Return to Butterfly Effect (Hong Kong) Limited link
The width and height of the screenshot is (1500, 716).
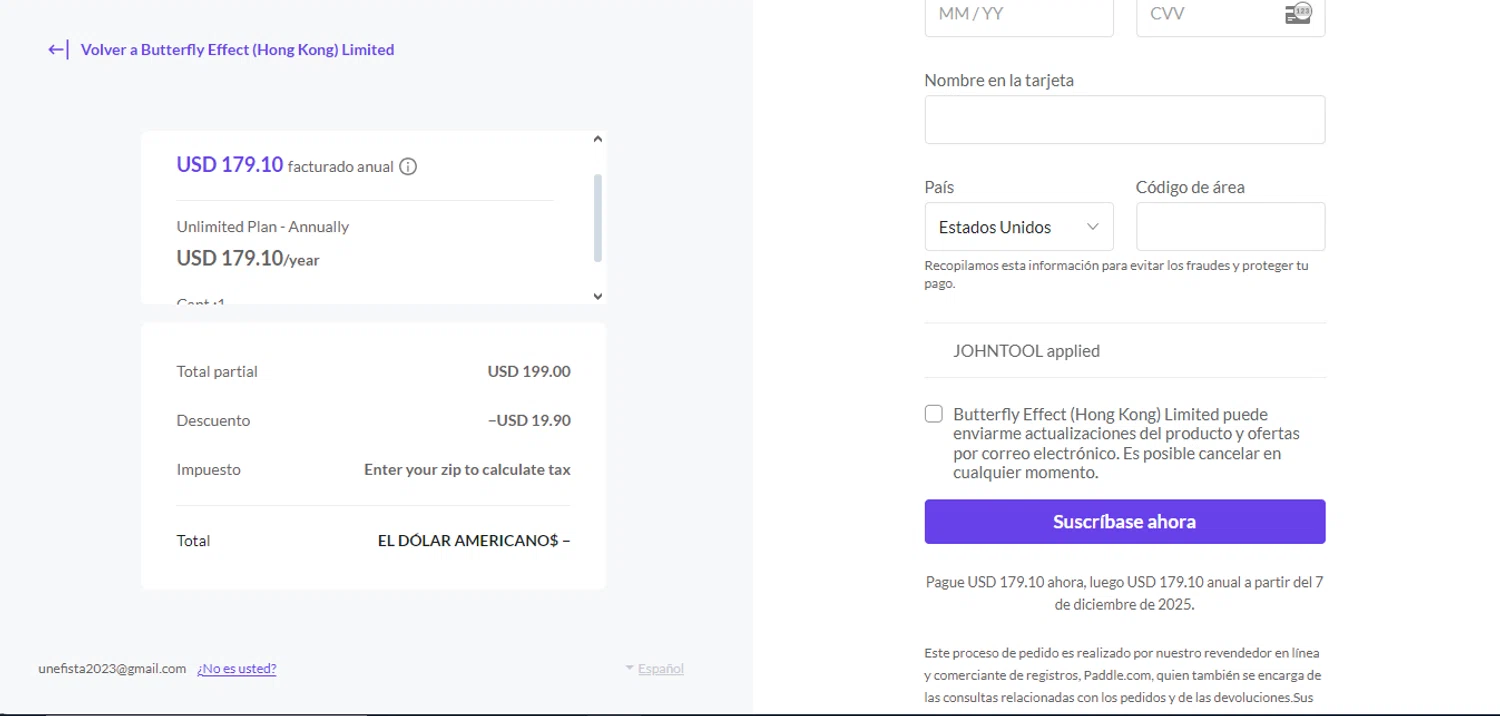coord(237,50)
